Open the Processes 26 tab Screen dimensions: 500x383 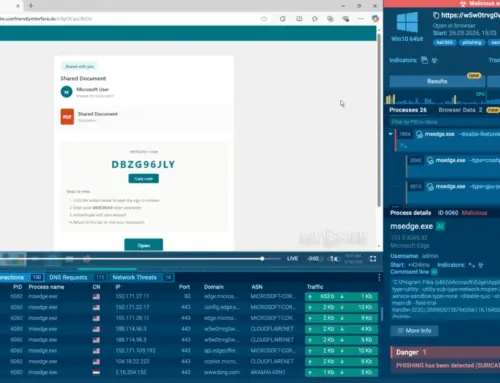pos(408,110)
